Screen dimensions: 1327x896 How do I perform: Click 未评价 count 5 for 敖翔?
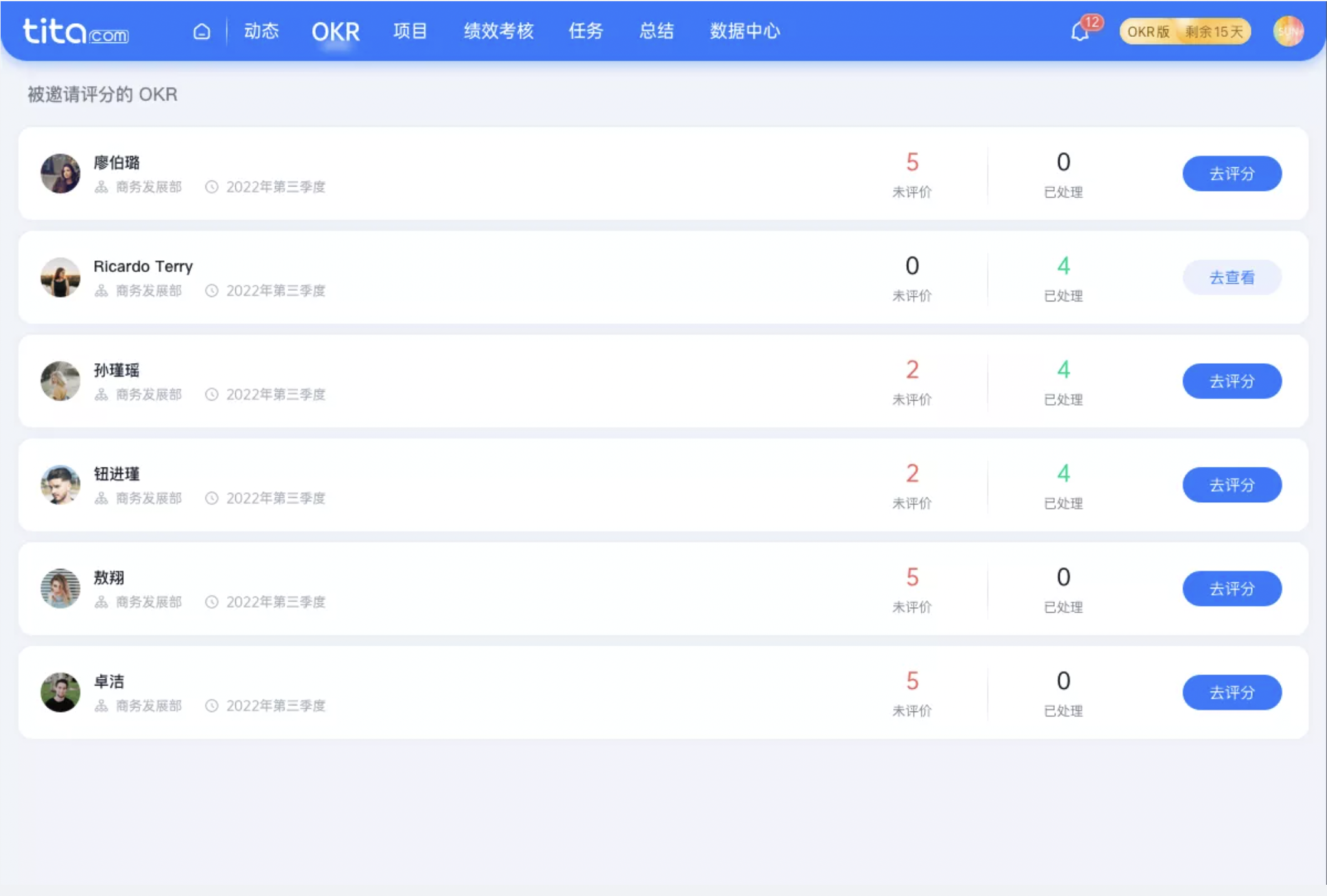click(912, 577)
